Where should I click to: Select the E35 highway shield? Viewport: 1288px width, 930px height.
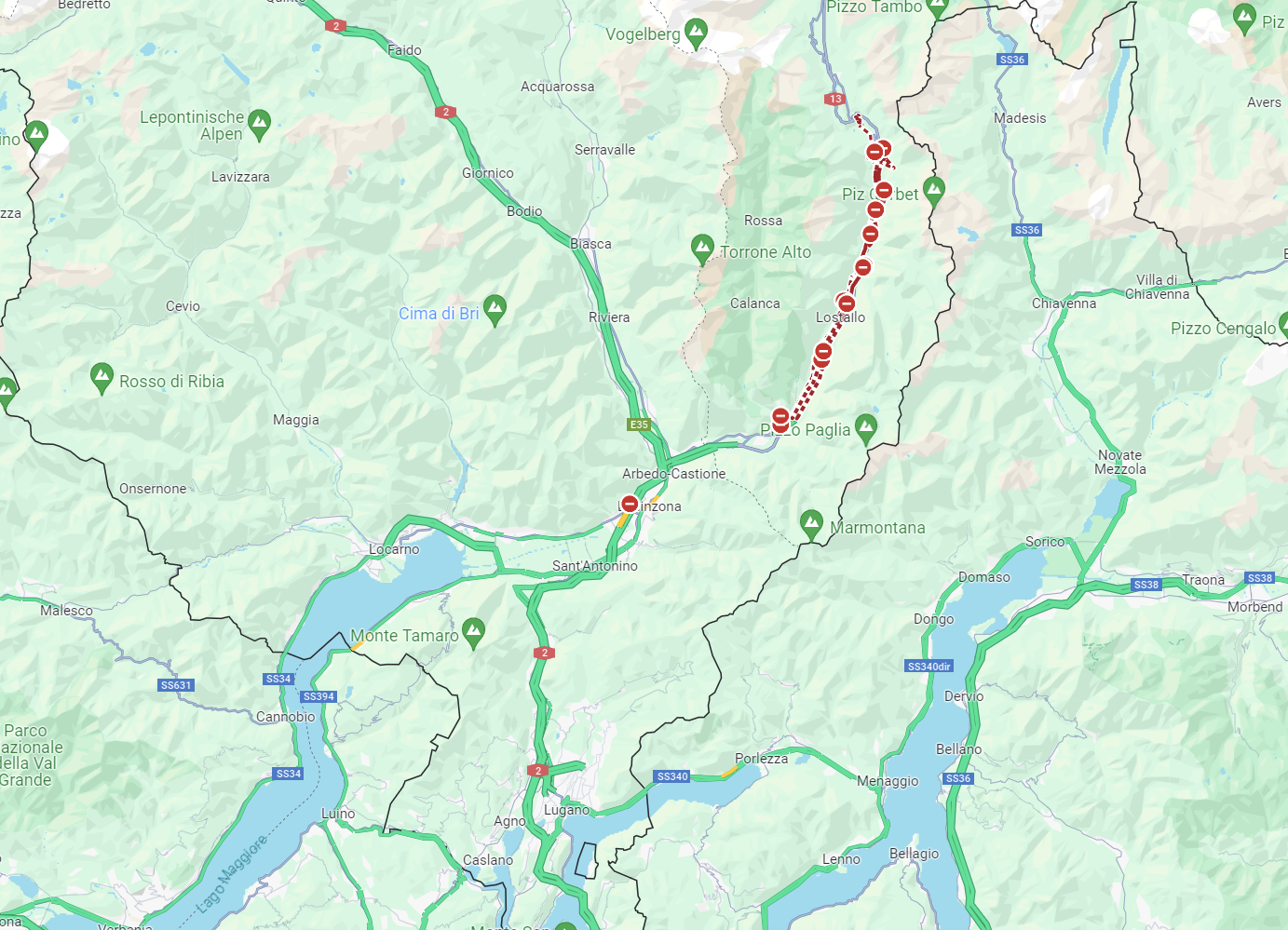pos(639,425)
